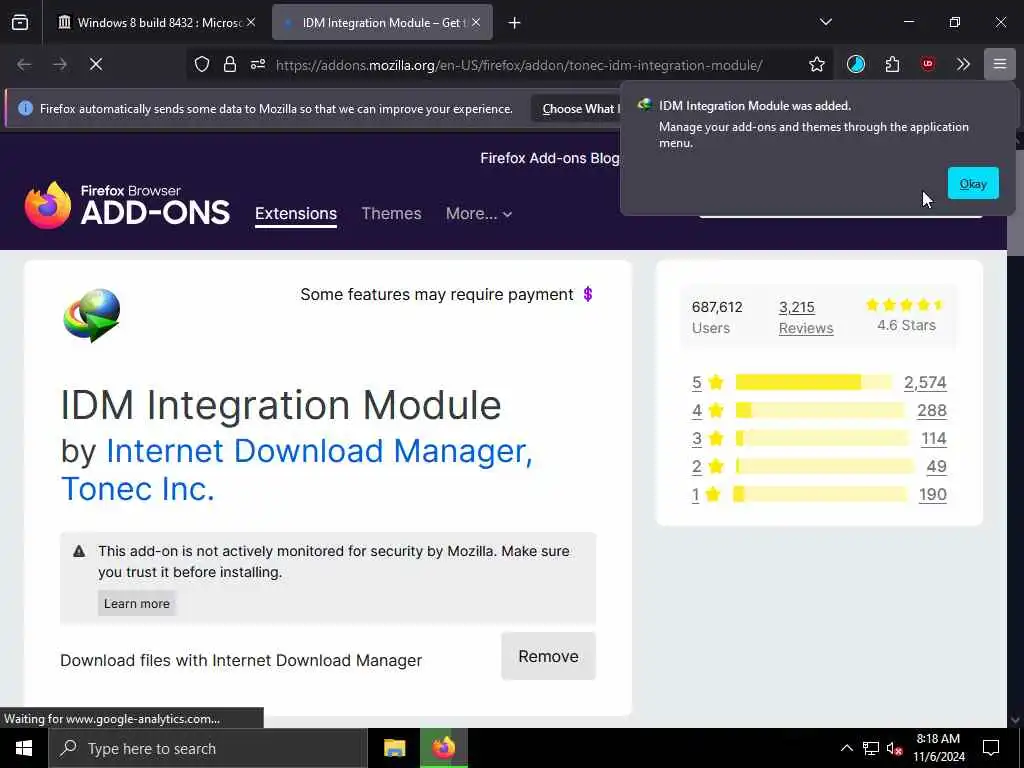Image resolution: width=1024 pixels, height=768 pixels.
Task: Click the info icon in data notification bar
Action: [25, 108]
